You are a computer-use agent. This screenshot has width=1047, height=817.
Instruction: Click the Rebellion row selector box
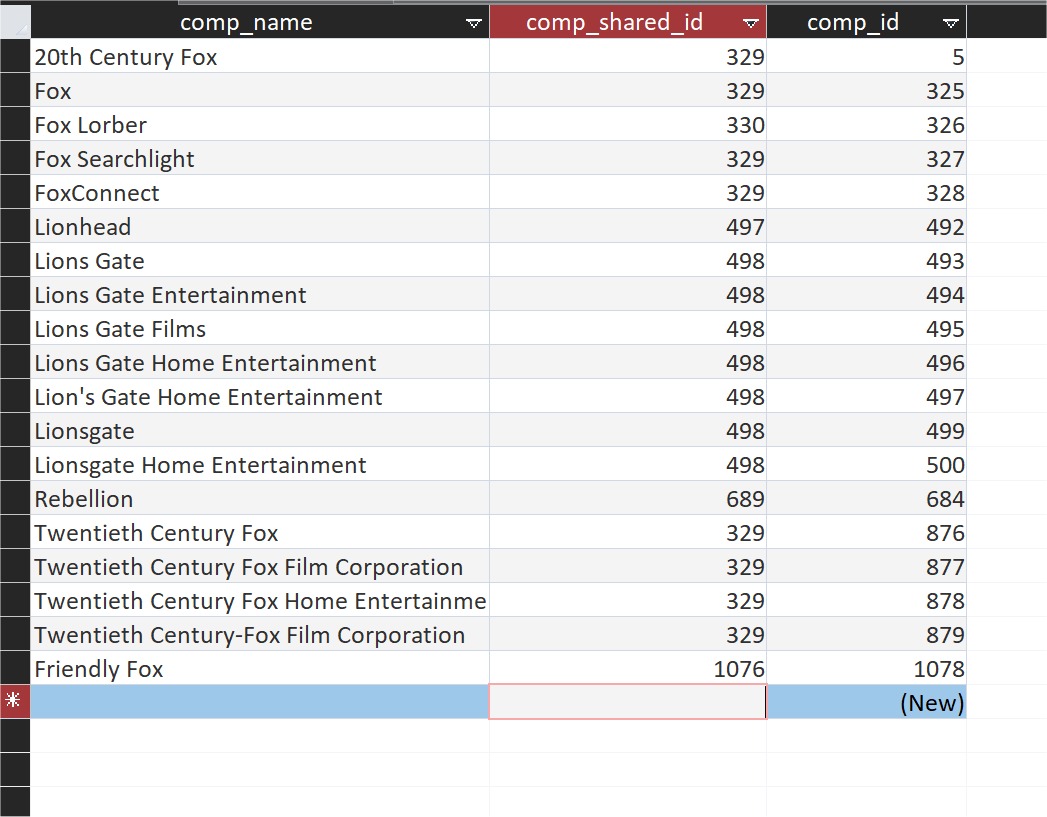(14, 499)
